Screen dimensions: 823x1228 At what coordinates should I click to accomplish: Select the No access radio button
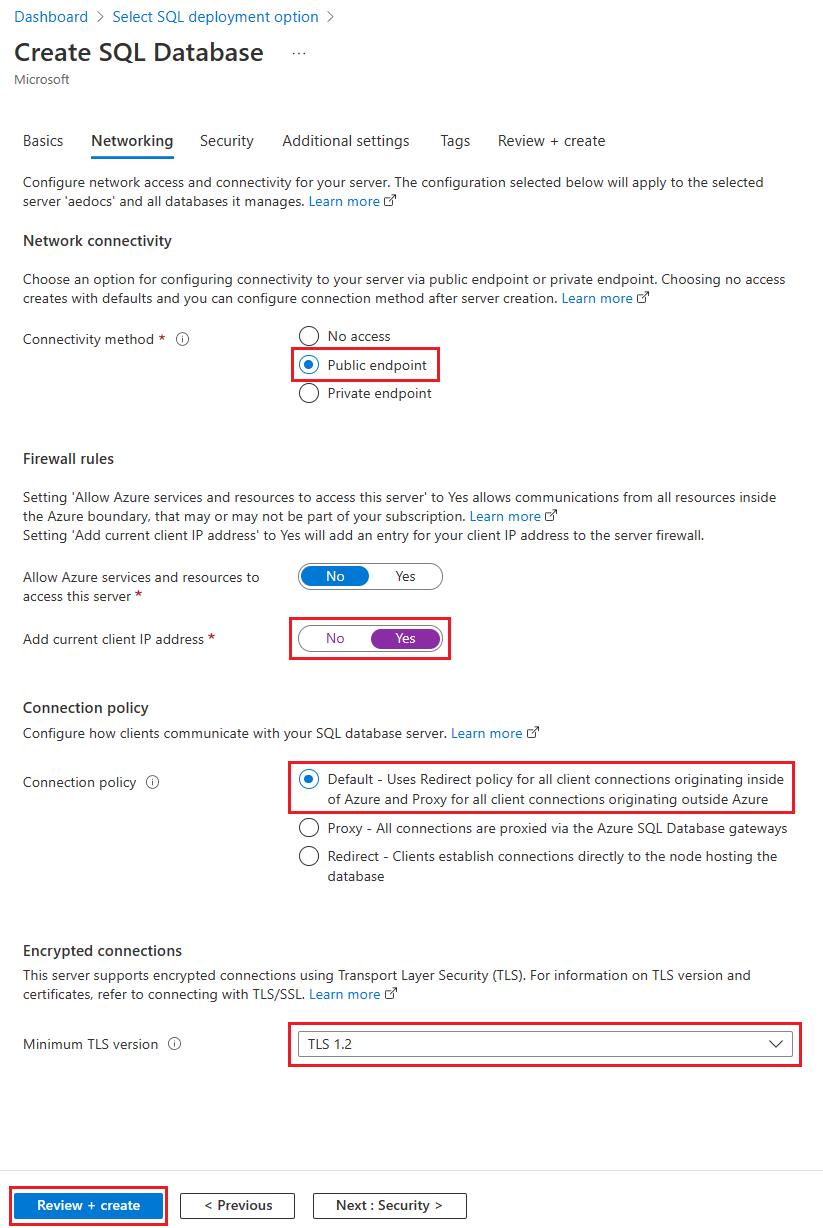coord(309,336)
